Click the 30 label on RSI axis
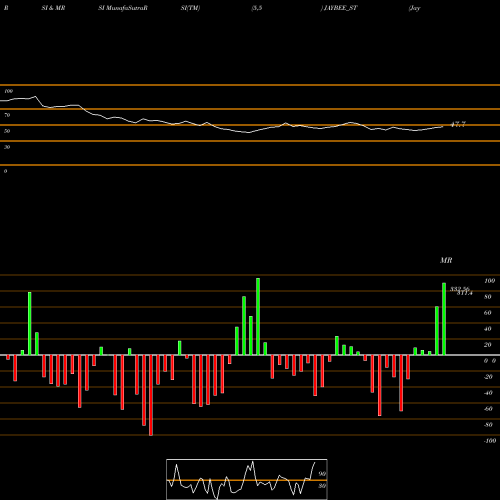 7,147
